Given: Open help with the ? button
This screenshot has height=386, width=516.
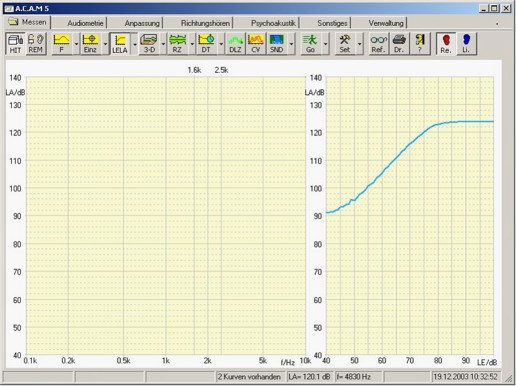Looking at the screenshot, I should coord(420,44).
